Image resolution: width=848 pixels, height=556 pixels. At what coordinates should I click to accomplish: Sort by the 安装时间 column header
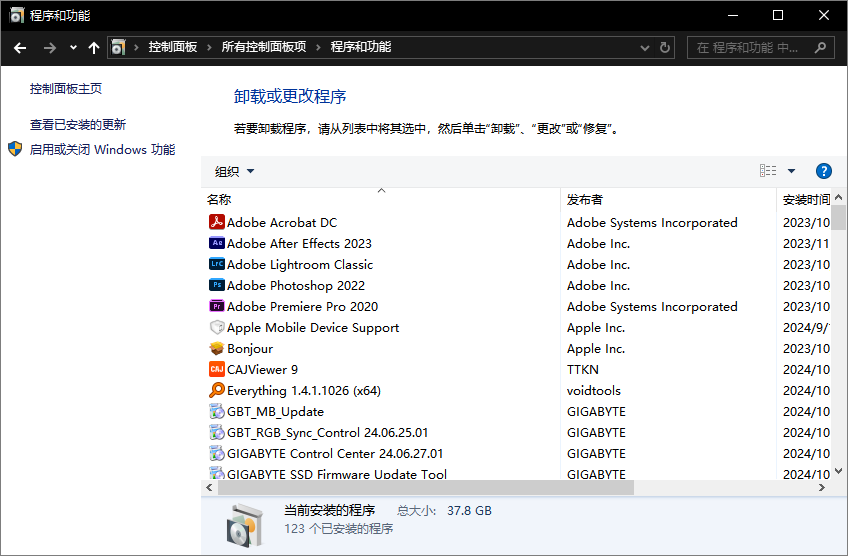pos(804,199)
